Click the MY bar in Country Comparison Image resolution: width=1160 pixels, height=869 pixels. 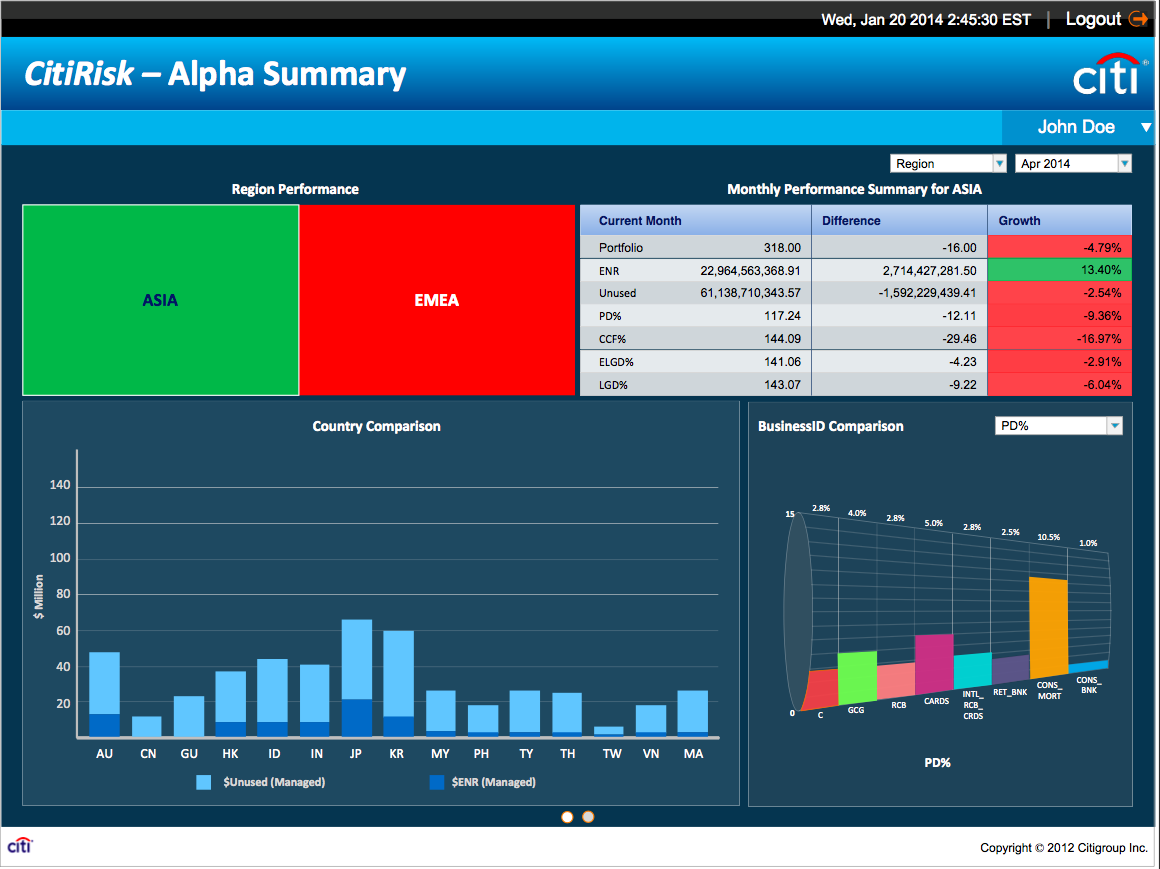(x=441, y=714)
